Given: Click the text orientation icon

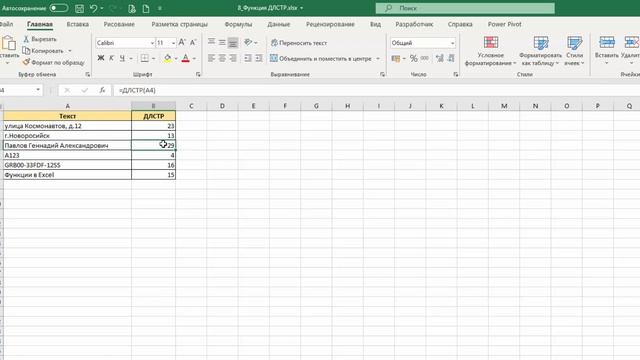Looking at the screenshot, I should tap(248, 42).
